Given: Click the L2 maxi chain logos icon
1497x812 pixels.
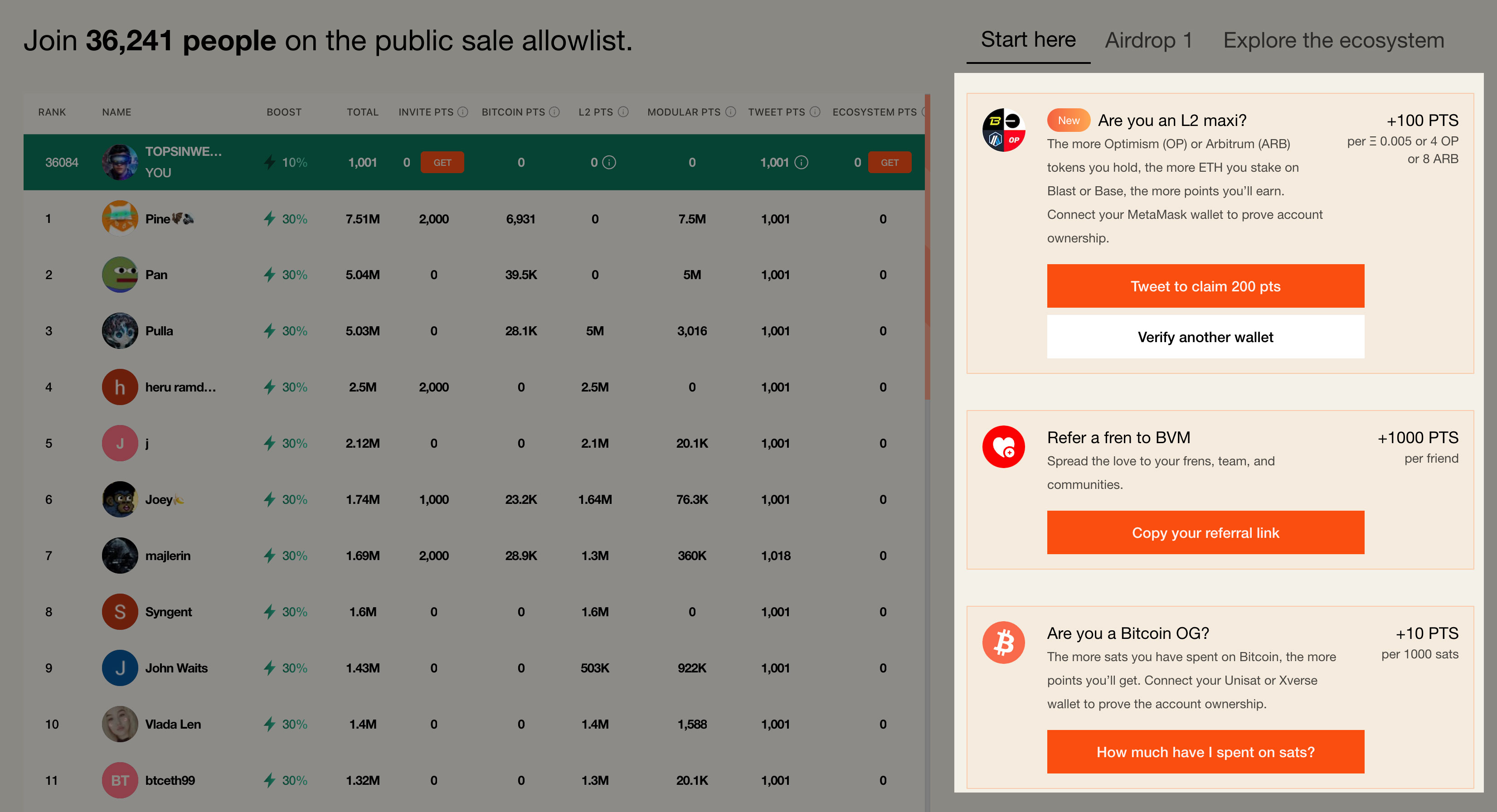Looking at the screenshot, I should click(x=1004, y=130).
